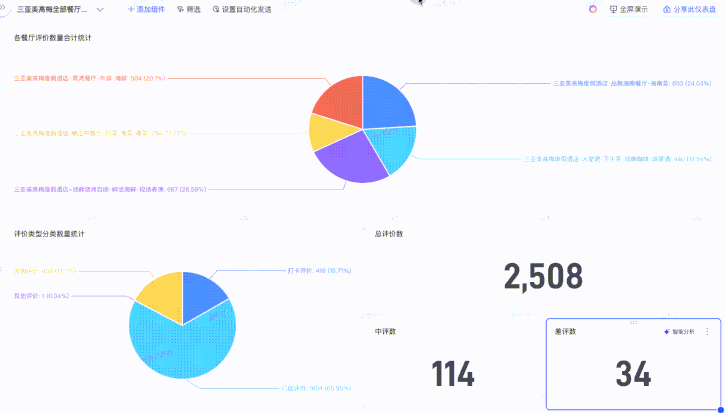This screenshot has height=413, width=725.
Task: Click the 差评数 card title
Action: tap(565, 332)
